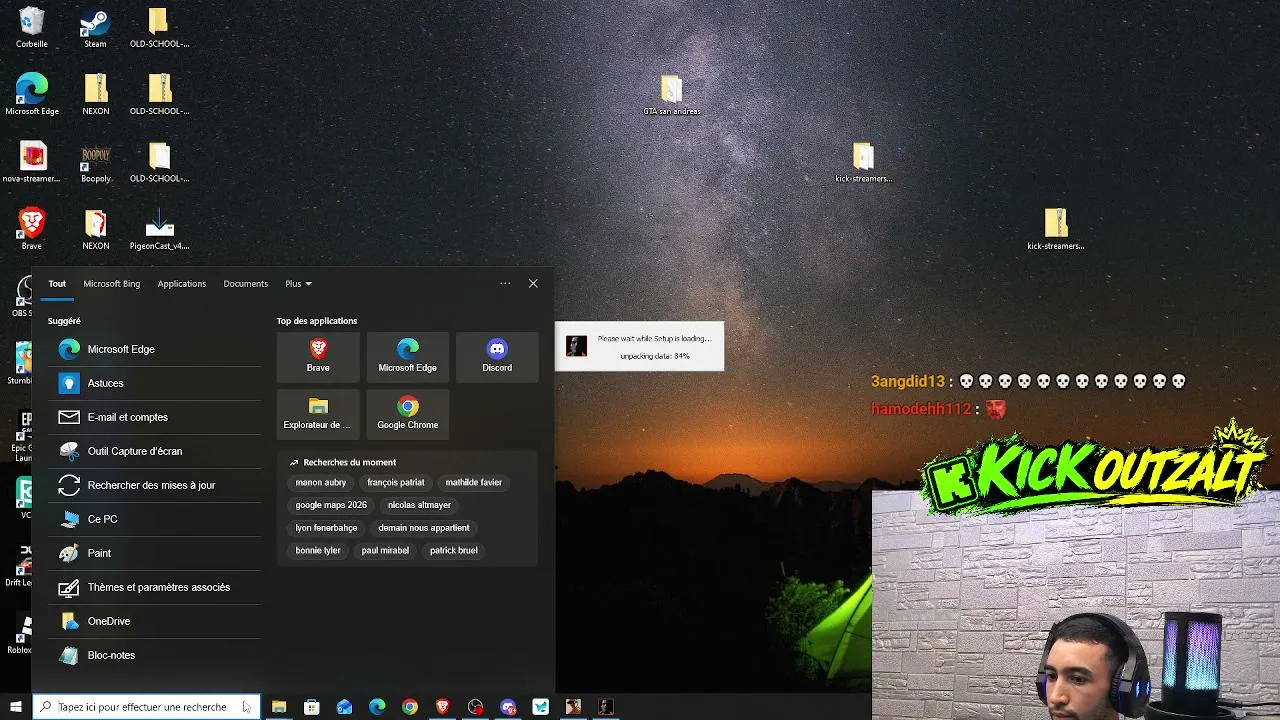Open File Explorer from the taskbar
Screen dimensions: 1280x720
[x=279, y=707]
